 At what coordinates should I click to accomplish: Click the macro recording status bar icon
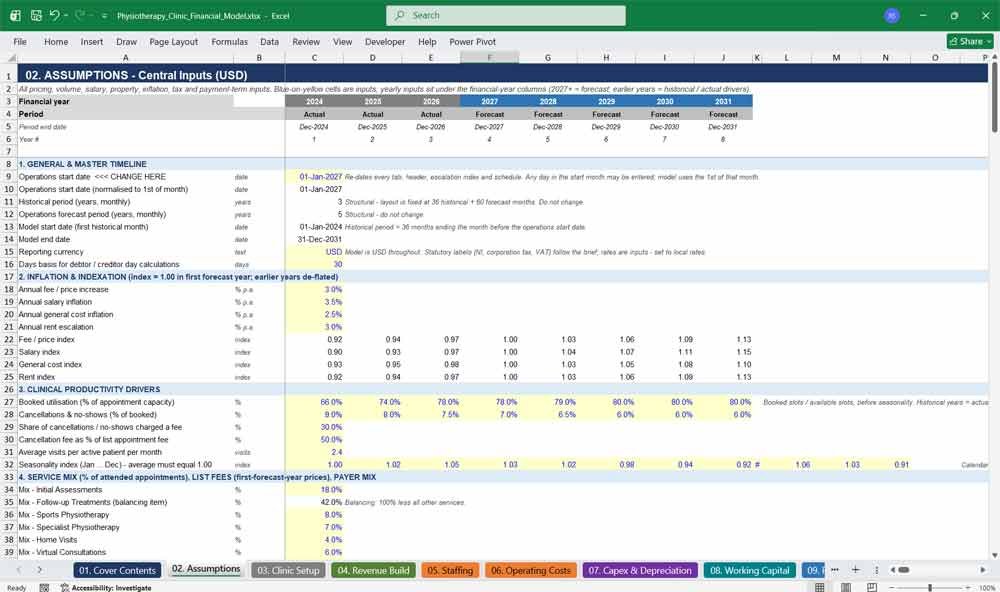(44, 588)
